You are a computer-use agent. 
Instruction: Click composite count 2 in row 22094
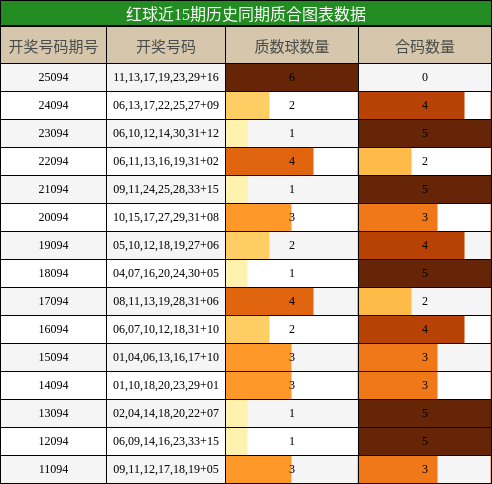tap(425, 161)
